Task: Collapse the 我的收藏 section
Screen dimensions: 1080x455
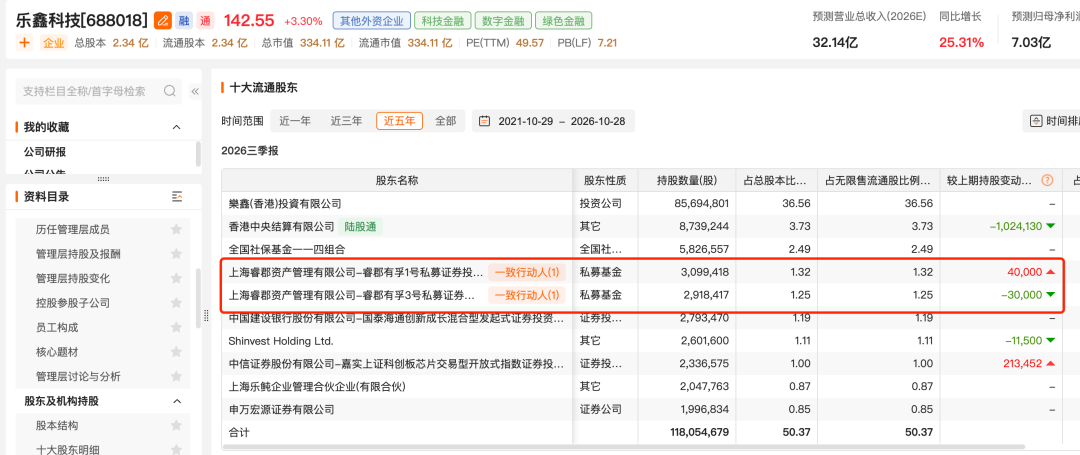Action: (x=176, y=127)
